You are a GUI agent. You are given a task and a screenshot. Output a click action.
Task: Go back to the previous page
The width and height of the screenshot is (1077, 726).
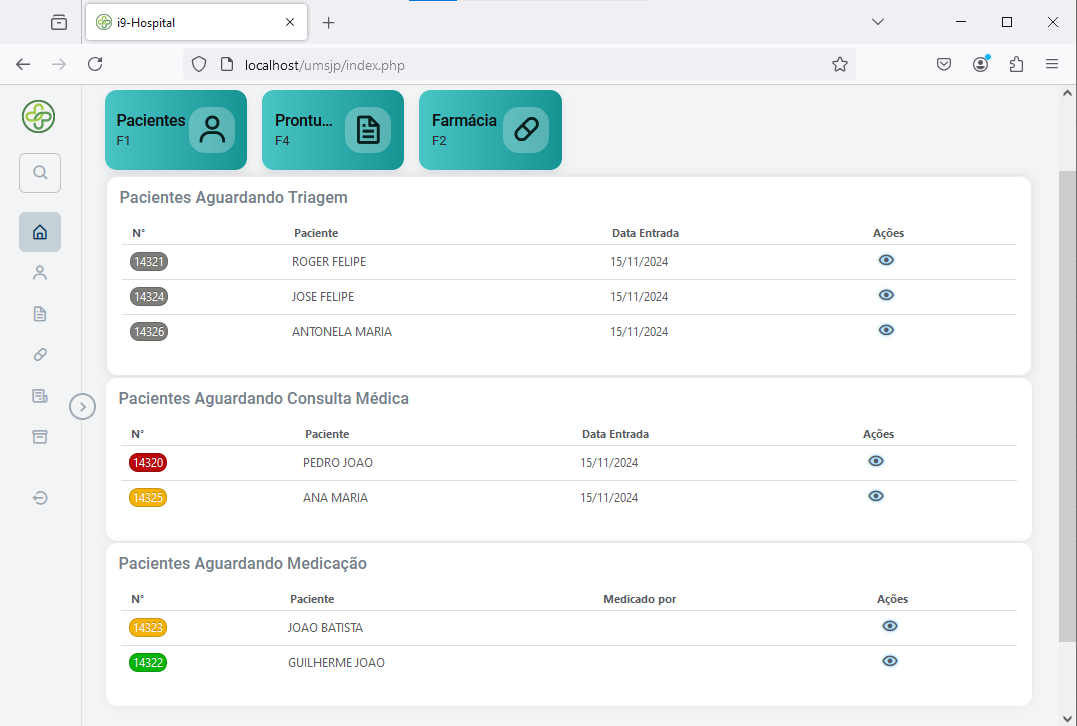tap(23, 65)
